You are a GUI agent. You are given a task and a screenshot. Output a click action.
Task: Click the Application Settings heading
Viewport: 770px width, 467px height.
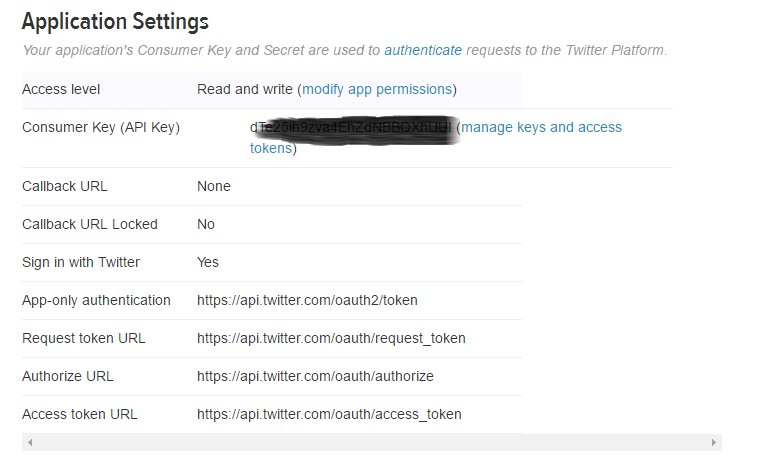click(115, 22)
